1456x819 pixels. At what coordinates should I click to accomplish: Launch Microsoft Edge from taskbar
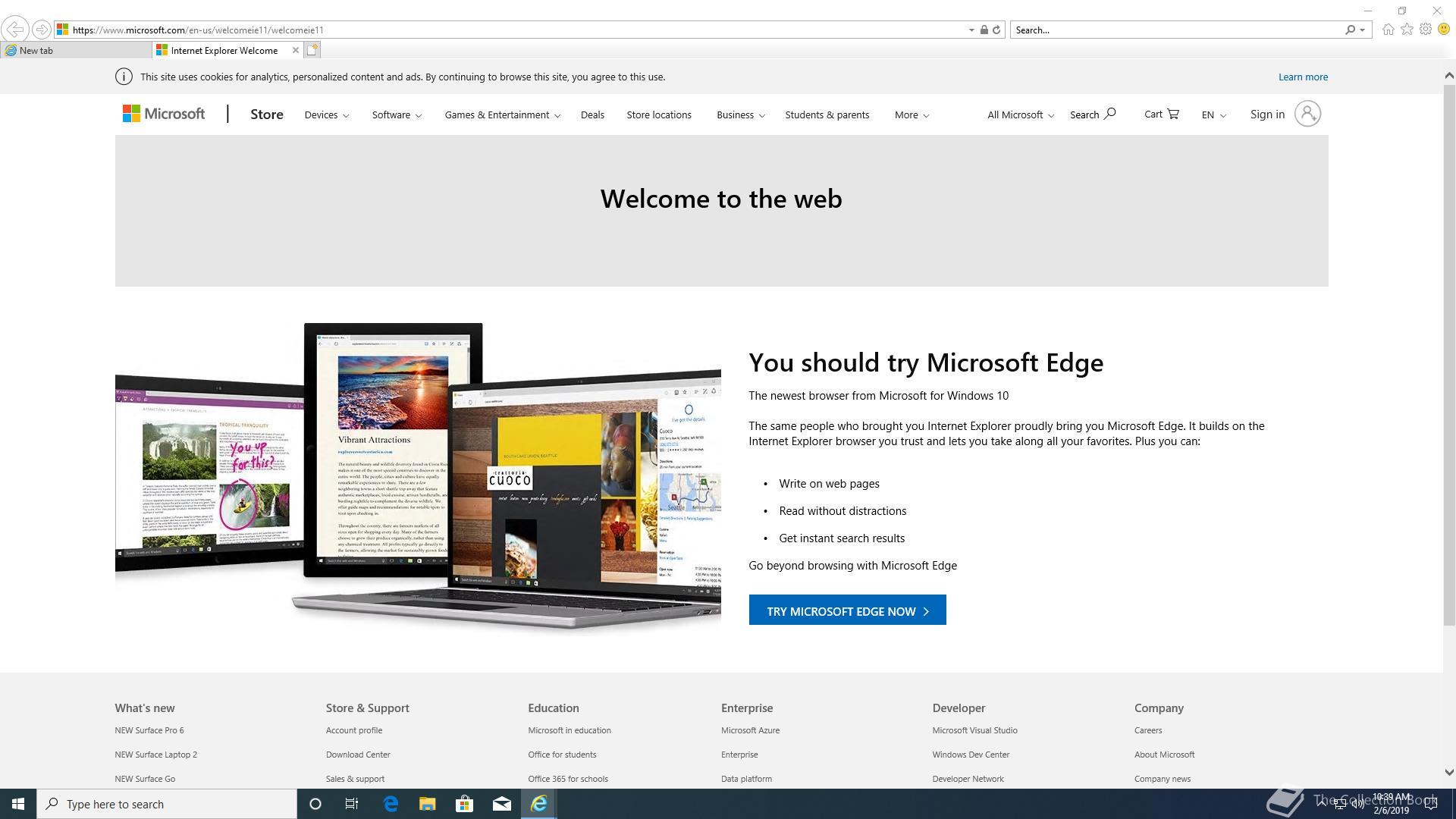click(x=391, y=804)
